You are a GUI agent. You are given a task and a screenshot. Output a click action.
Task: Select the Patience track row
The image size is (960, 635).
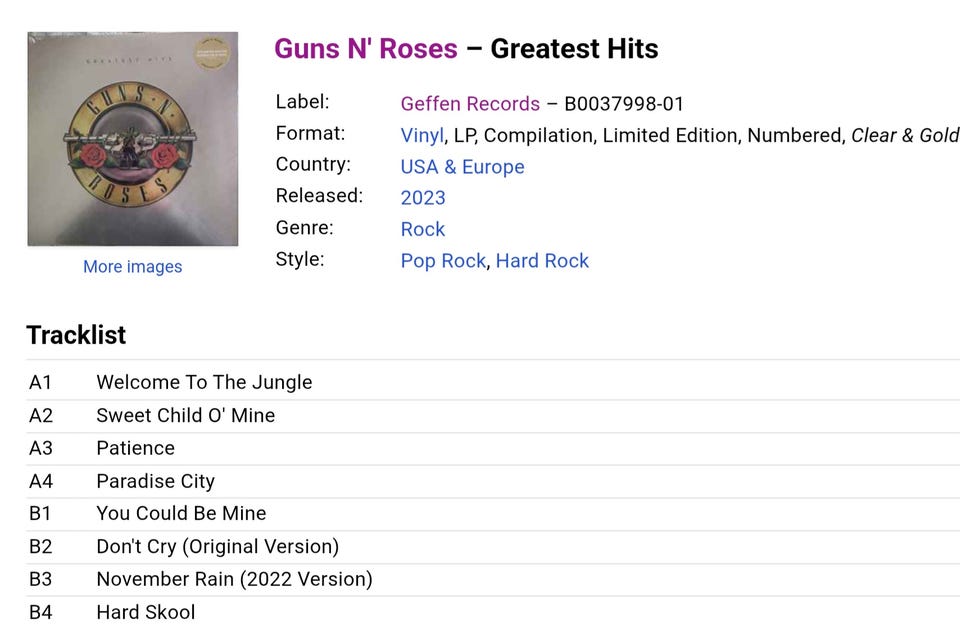(493, 448)
